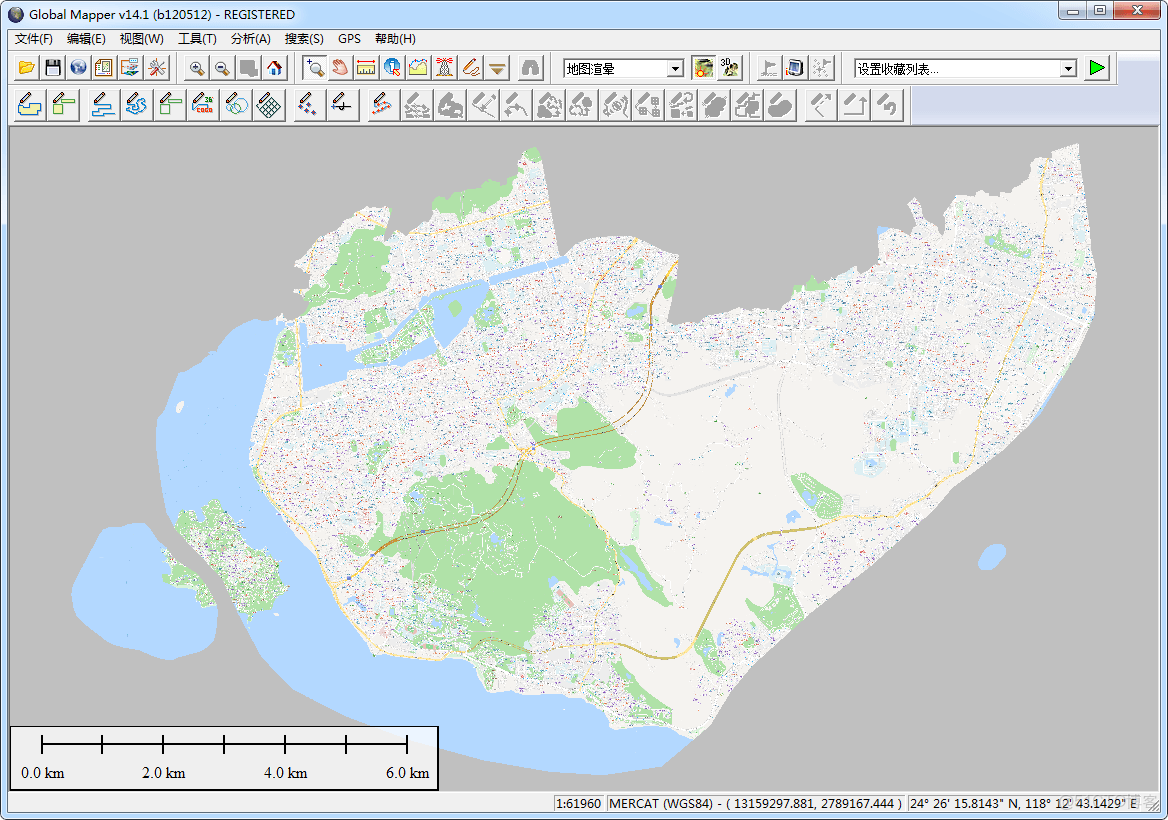Toggle the 3D view button
Viewport: 1168px width, 820px height.
point(730,68)
